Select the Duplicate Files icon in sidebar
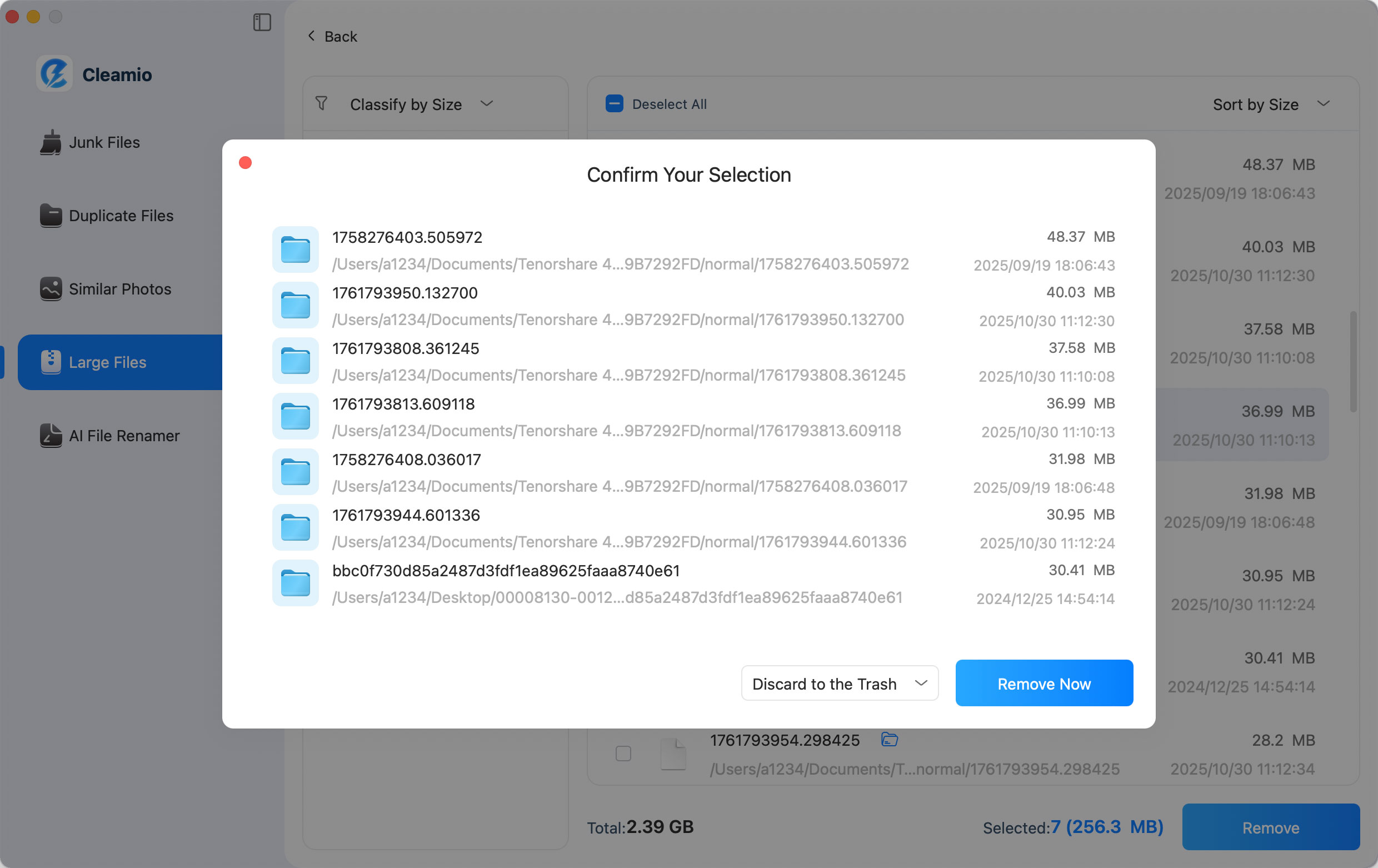This screenshot has height=868, width=1378. [51, 216]
